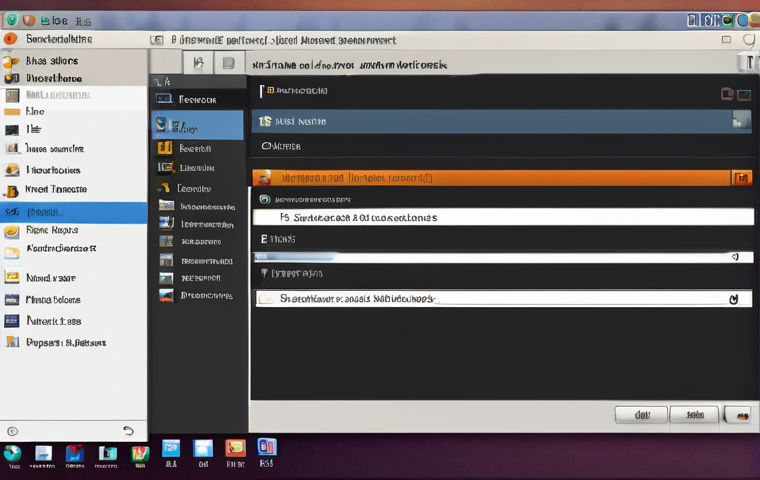760x480 pixels.
Task: Click the orange round icon in the left header
Action: (10, 39)
